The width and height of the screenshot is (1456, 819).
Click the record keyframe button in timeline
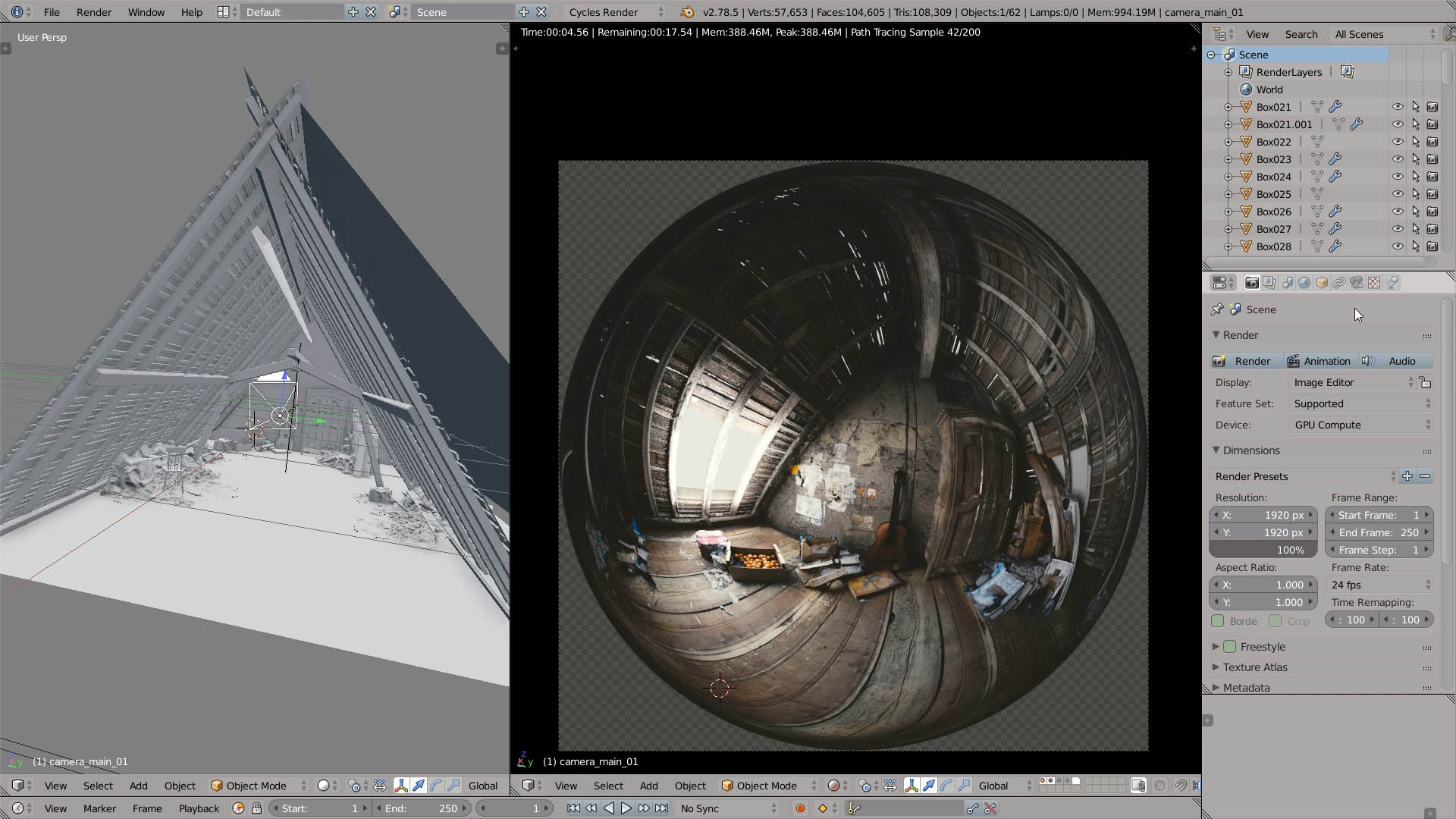click(x=800, y=808)
